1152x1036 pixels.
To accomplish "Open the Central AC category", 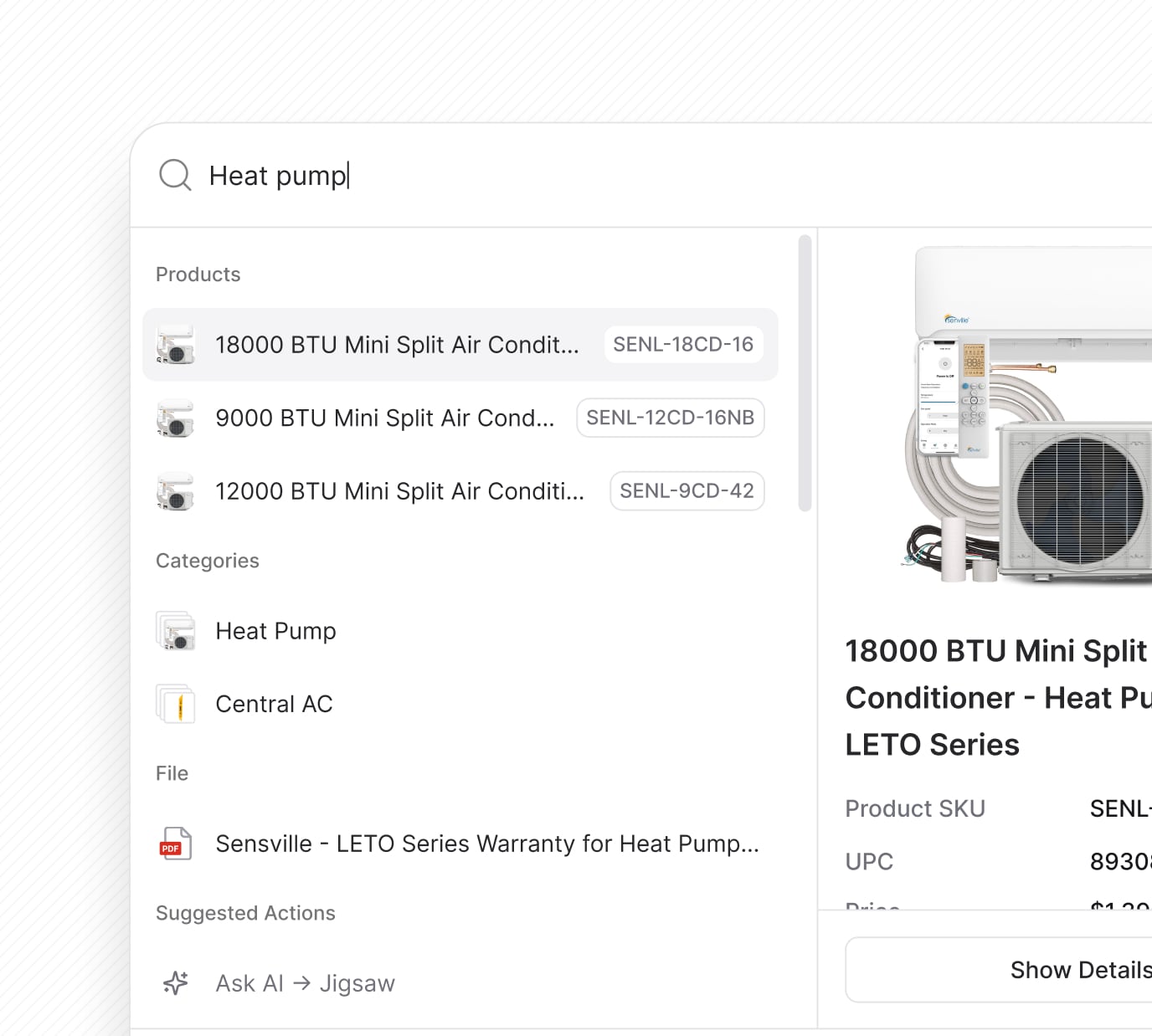I will tap(460, 704).
